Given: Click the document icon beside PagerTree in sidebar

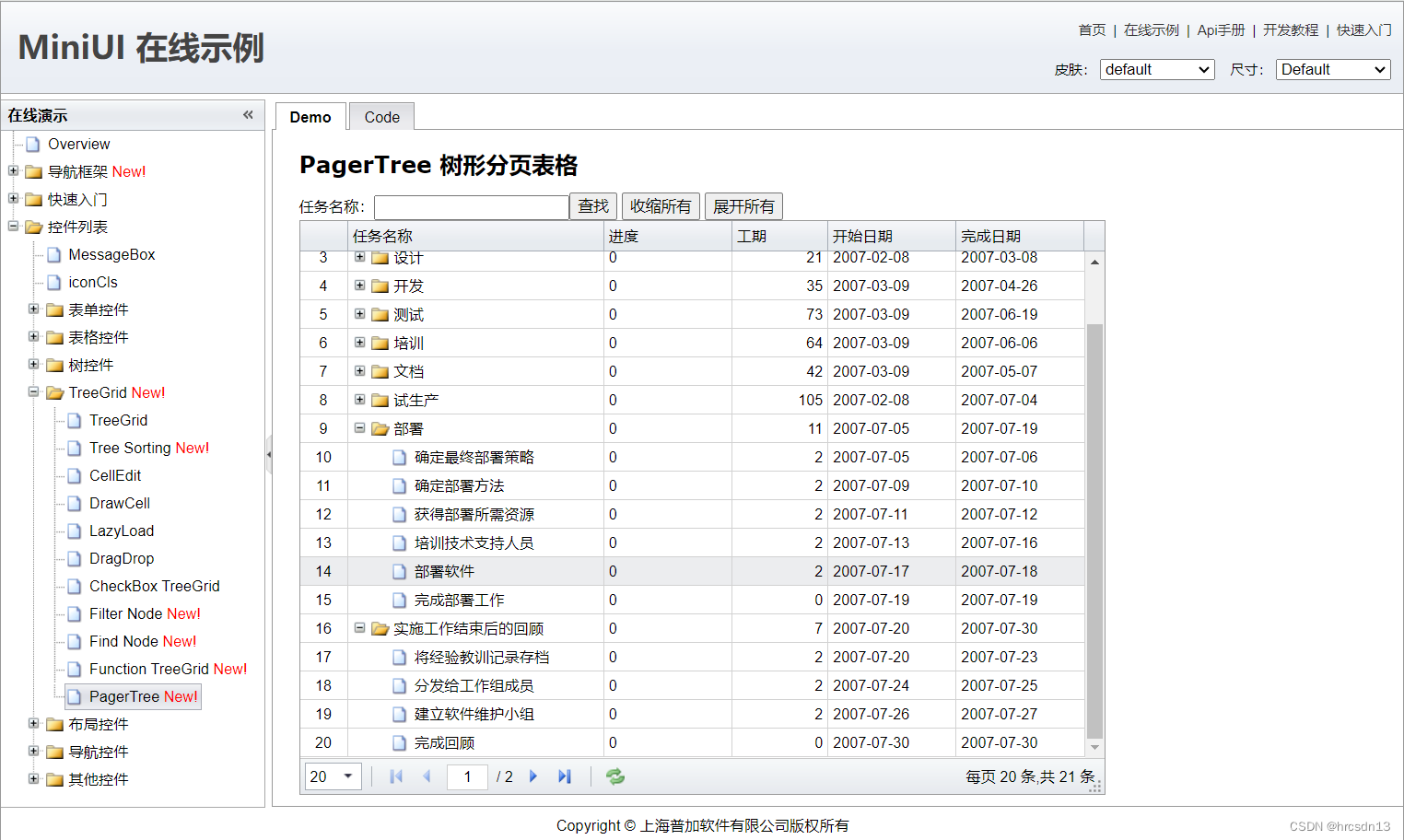Looking at the screenshot, I should (x=75, y=696).
